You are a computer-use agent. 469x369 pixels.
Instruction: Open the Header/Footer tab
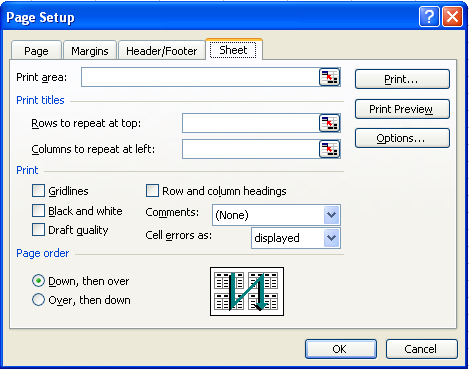162,51
